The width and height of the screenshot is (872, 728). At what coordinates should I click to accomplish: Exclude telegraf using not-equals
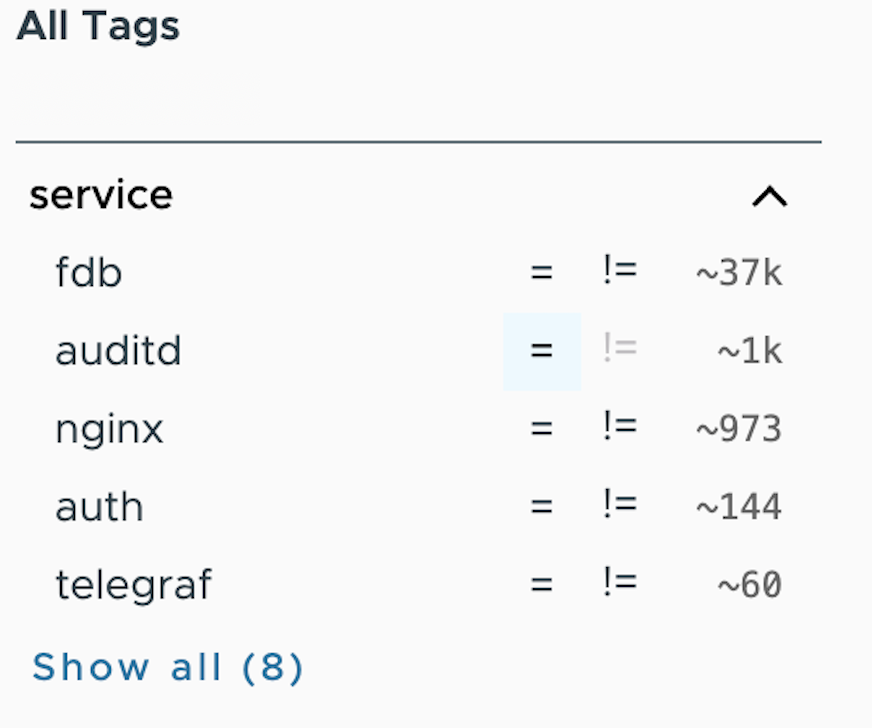coord(620,585)
